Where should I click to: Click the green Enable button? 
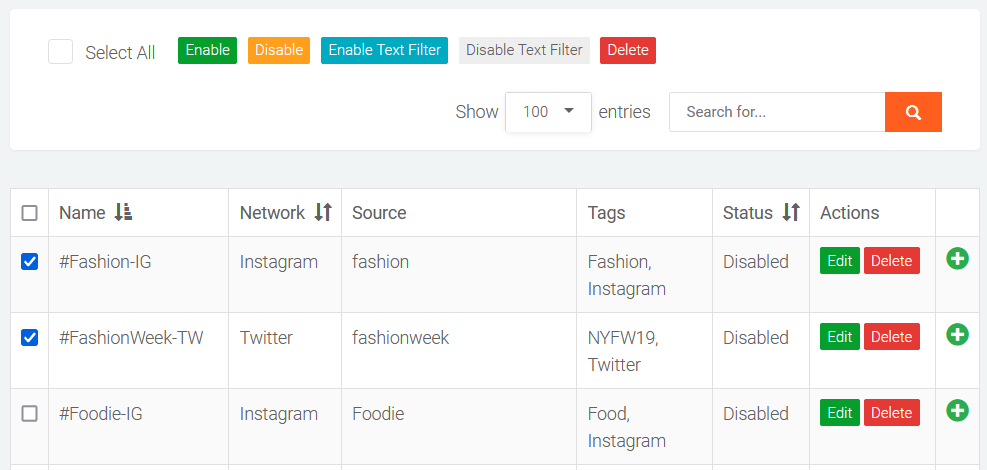[207, 50]
